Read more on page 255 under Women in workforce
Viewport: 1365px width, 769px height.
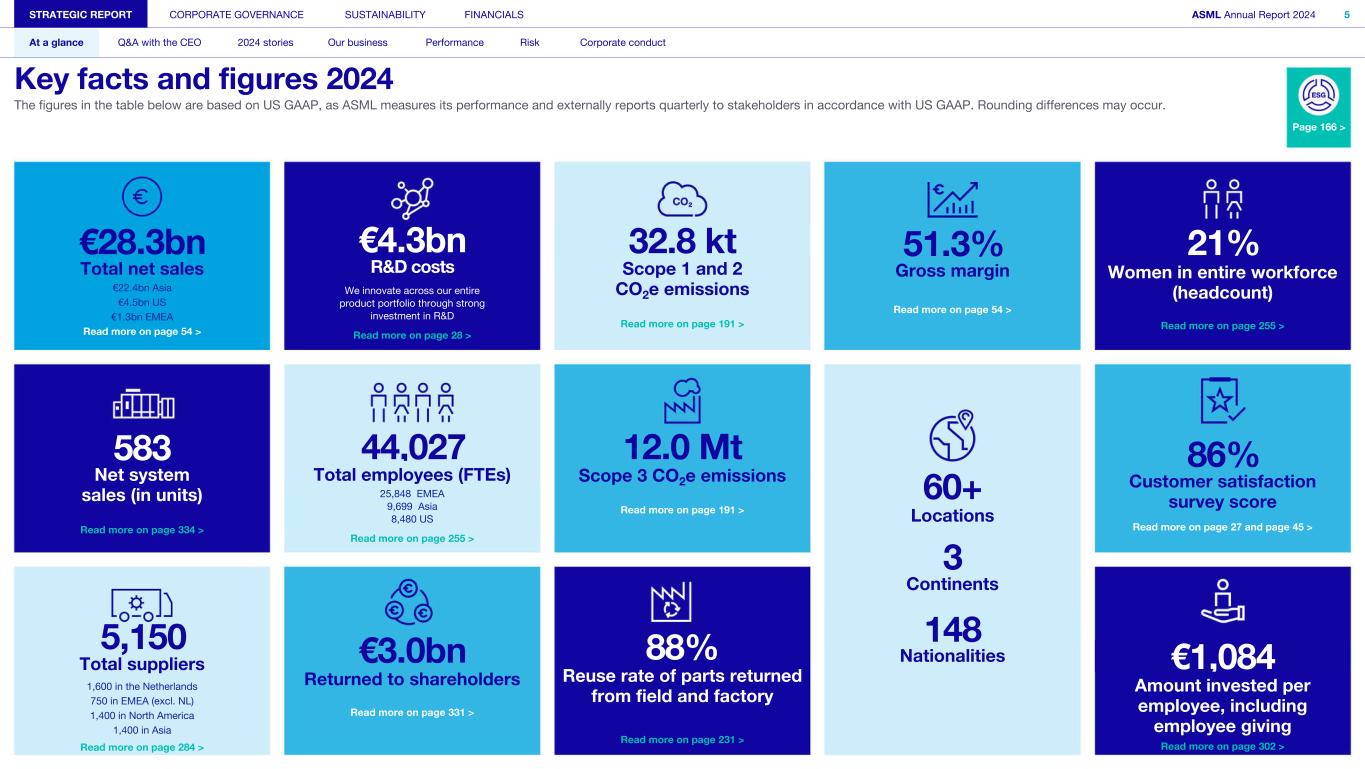coord(1222,326)
